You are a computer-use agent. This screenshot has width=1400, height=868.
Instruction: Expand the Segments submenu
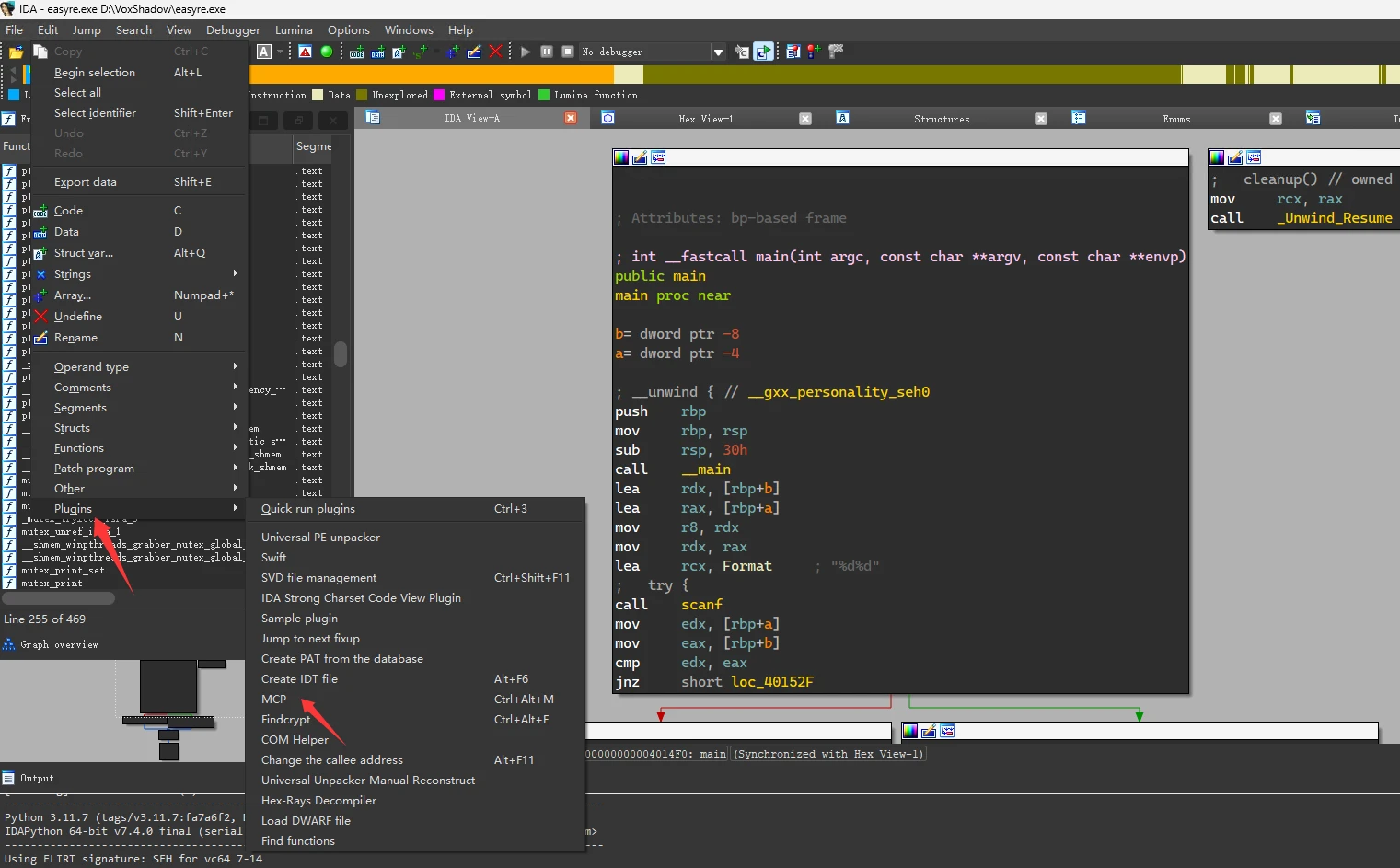pyautogui.click(x=140, y=408)
